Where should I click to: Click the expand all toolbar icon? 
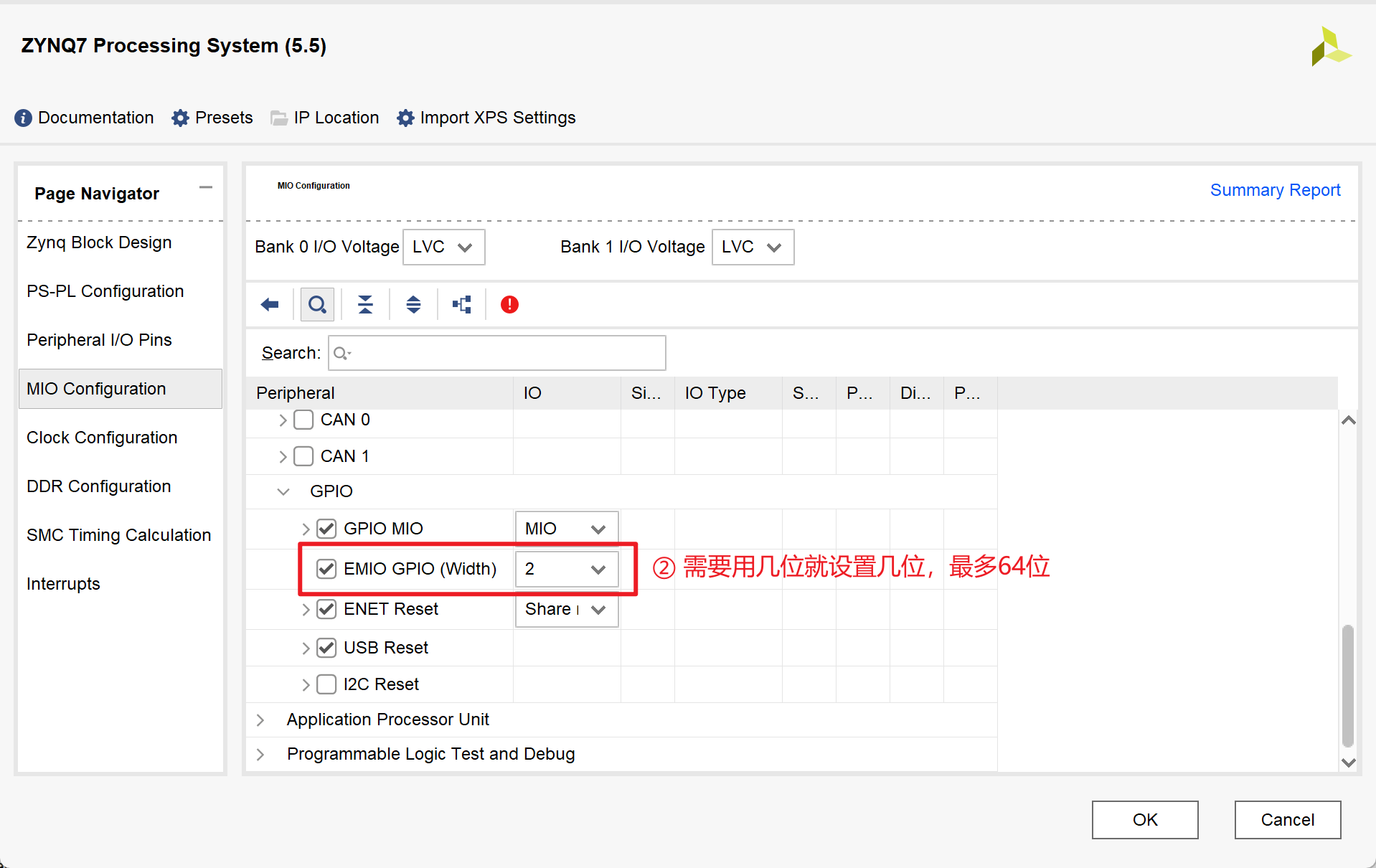pyautogui.click(x=413, y=305)
